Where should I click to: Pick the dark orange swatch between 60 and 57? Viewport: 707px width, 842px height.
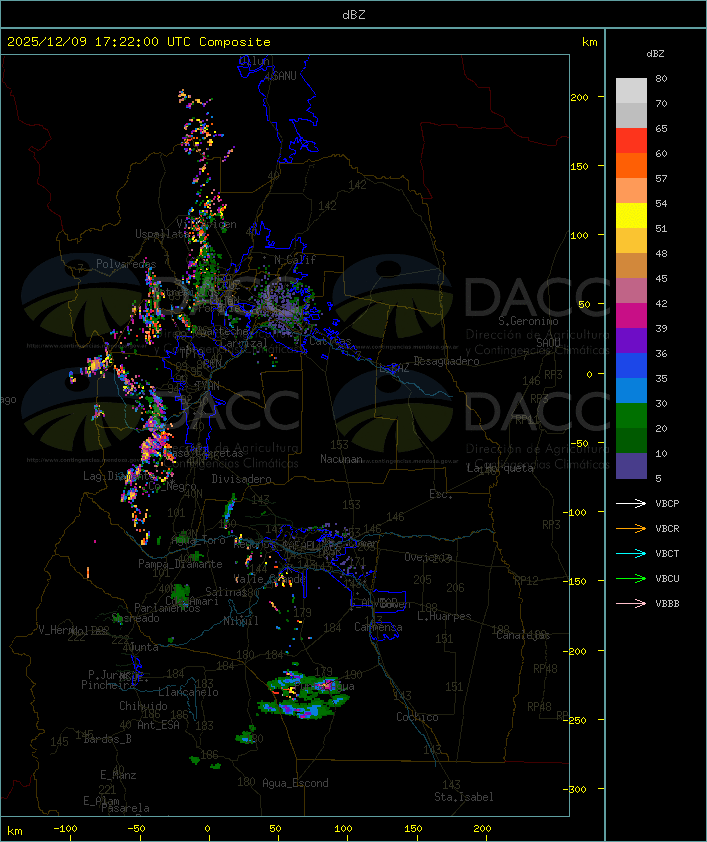[631, 165]
